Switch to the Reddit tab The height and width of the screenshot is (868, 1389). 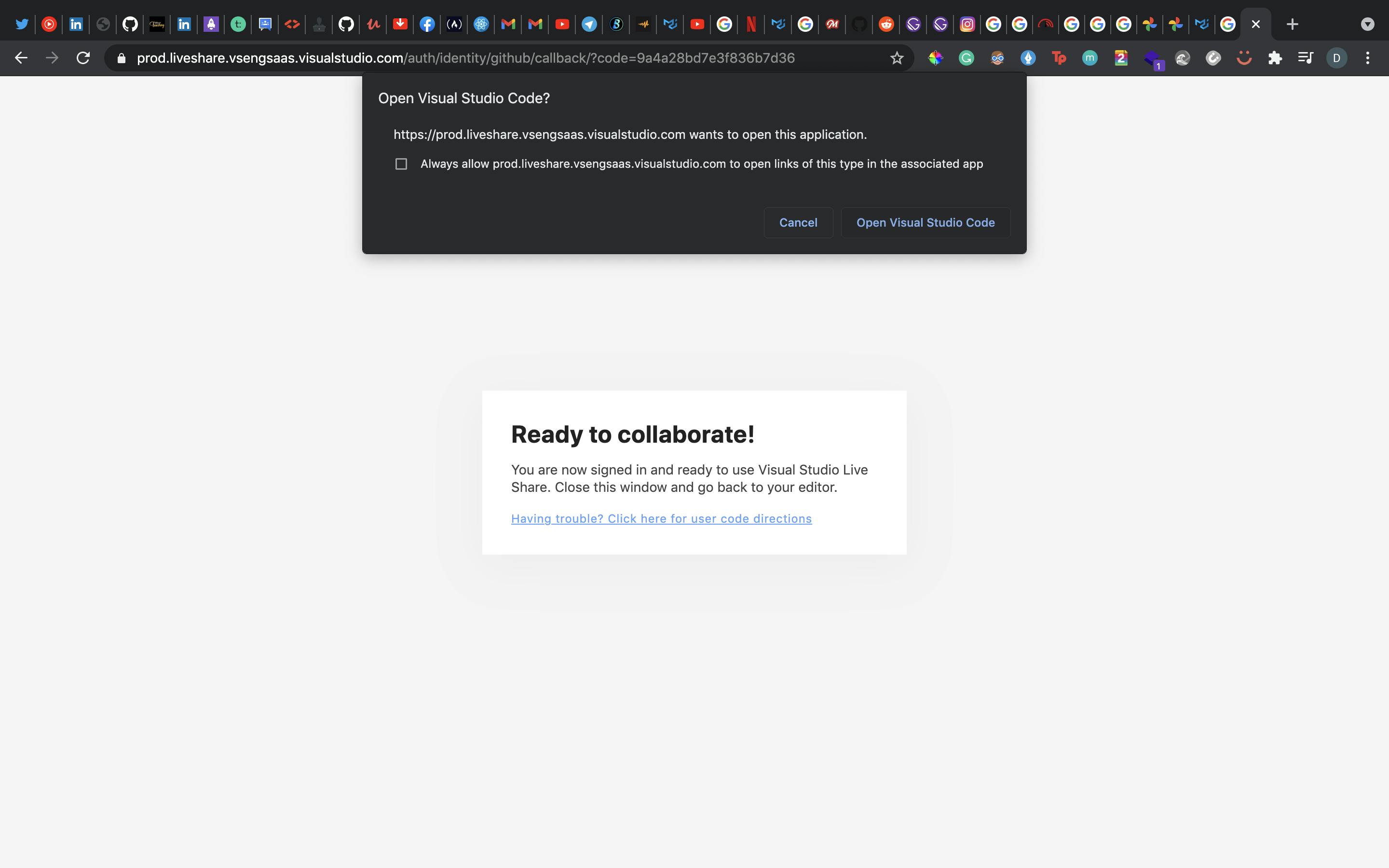click(x=886, y=24)
